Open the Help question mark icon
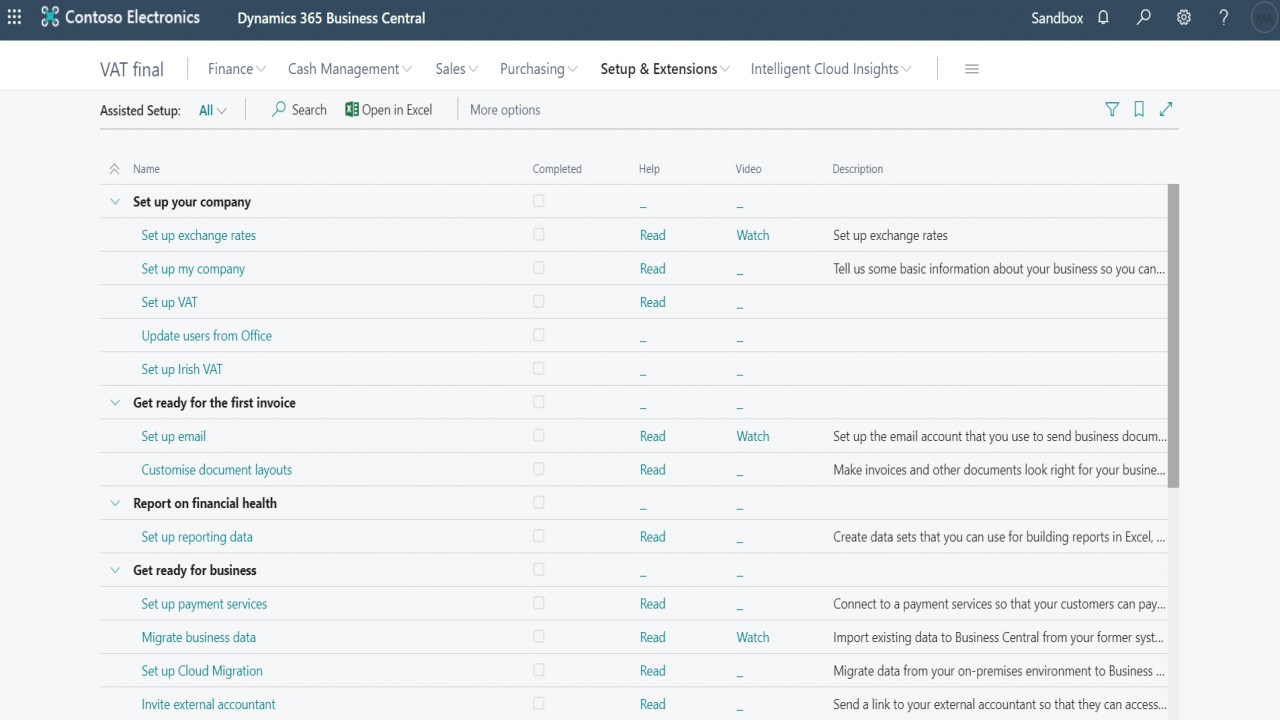The height and width of the screenshot is (720, 1280). coord(1224,18)
